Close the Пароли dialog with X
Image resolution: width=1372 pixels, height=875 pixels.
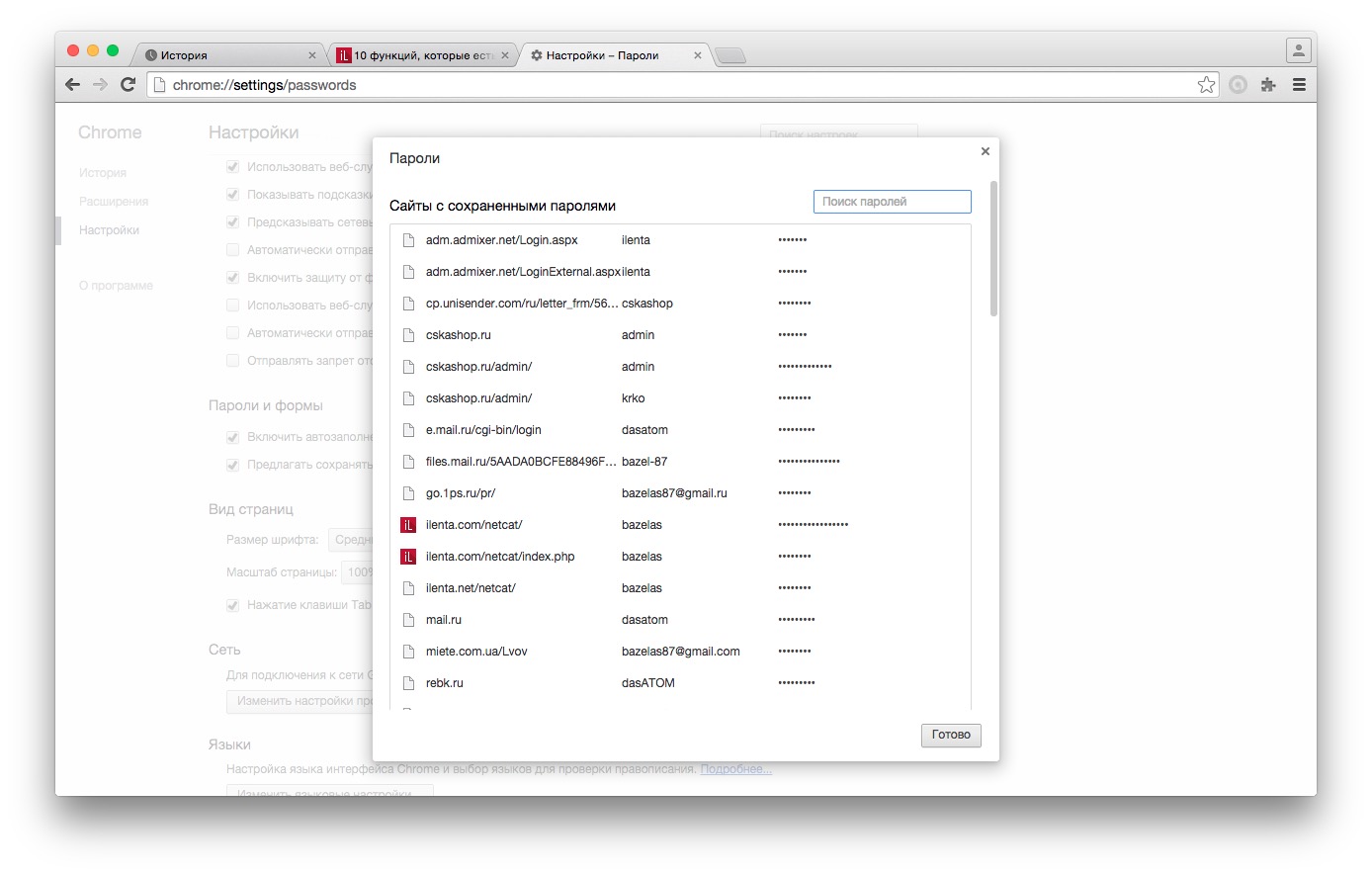(x=985, y=151)
